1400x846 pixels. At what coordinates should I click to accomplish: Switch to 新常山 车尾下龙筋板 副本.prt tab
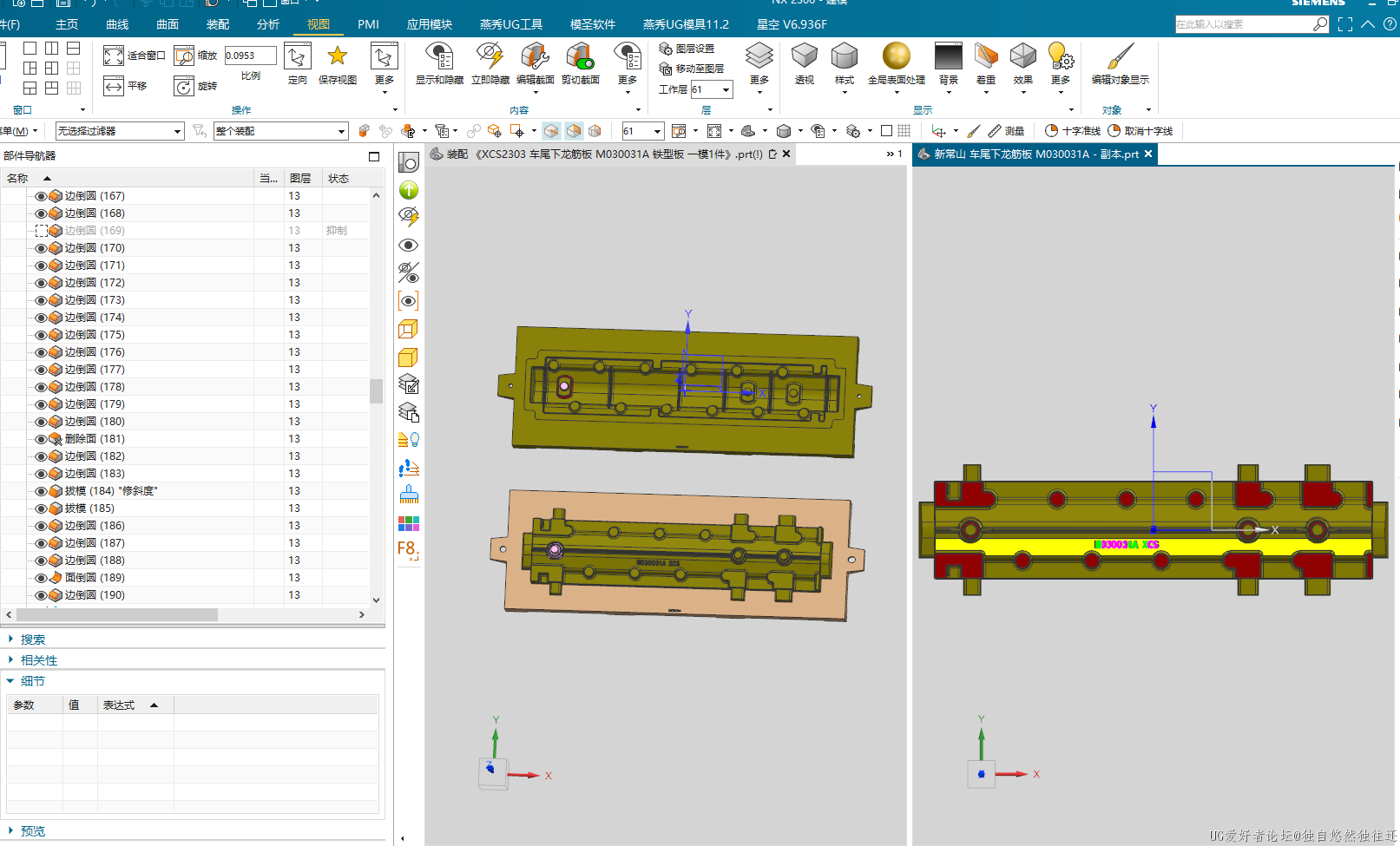tap(1036, 154)
